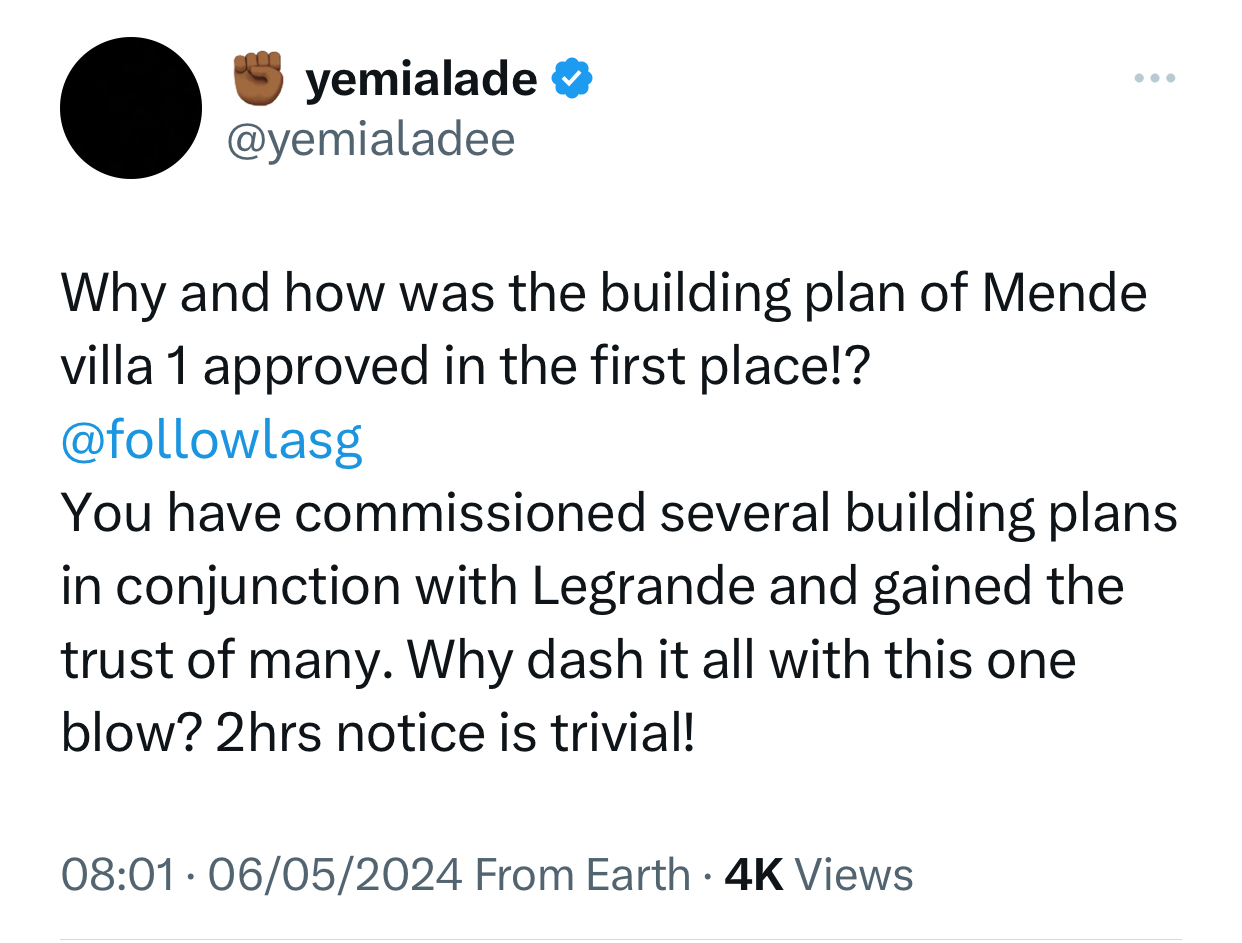The image size is (1242, 943).
Task: Click the display name yemialade
Action: [x=420, y=80]
